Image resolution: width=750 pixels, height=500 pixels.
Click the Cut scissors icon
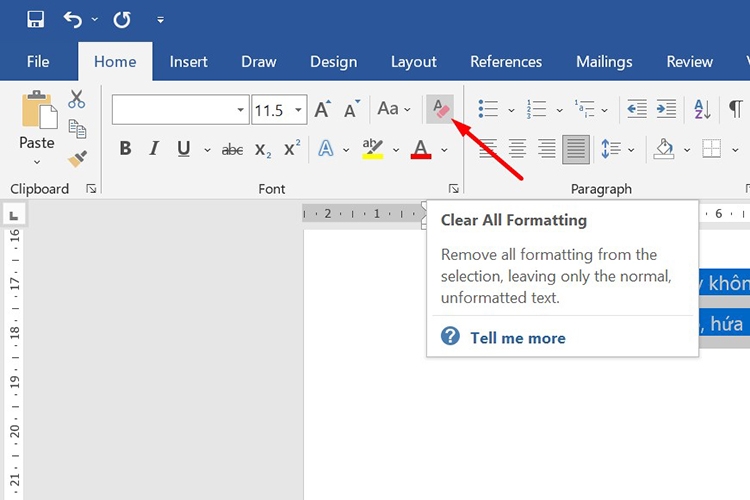click(77, 99)
